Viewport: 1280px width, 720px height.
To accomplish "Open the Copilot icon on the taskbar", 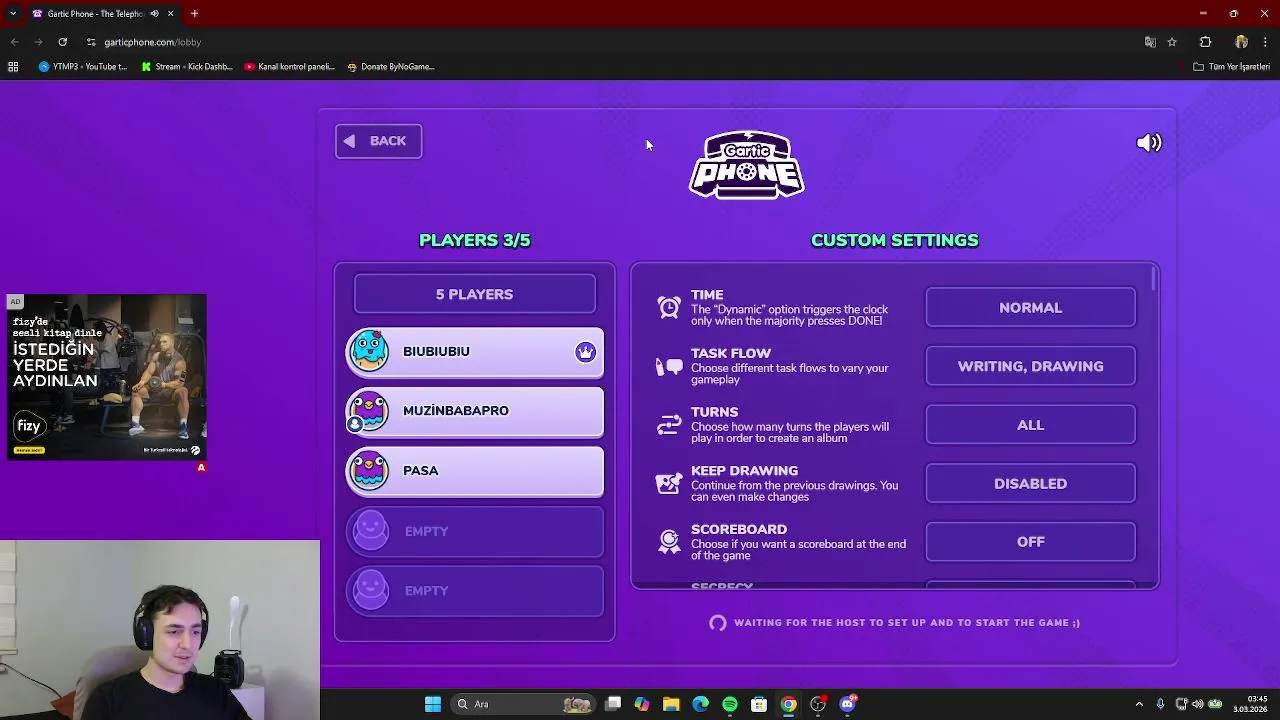I will coord(642,704).
